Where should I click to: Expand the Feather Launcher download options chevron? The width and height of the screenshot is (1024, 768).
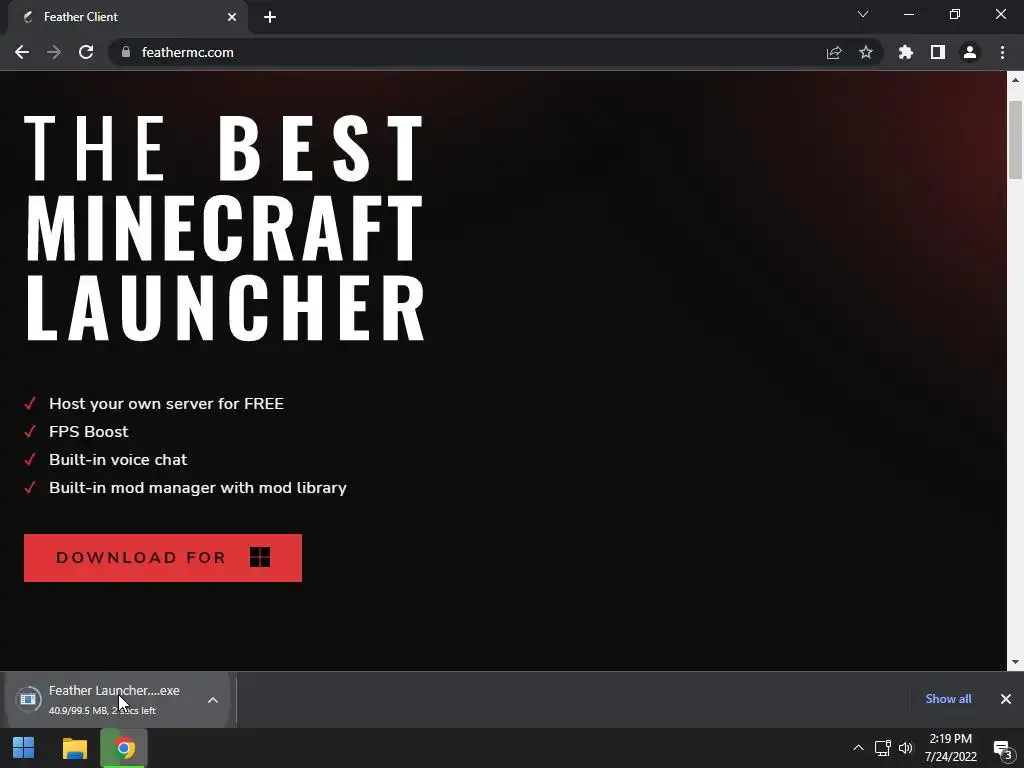click(x=213, y=700)
